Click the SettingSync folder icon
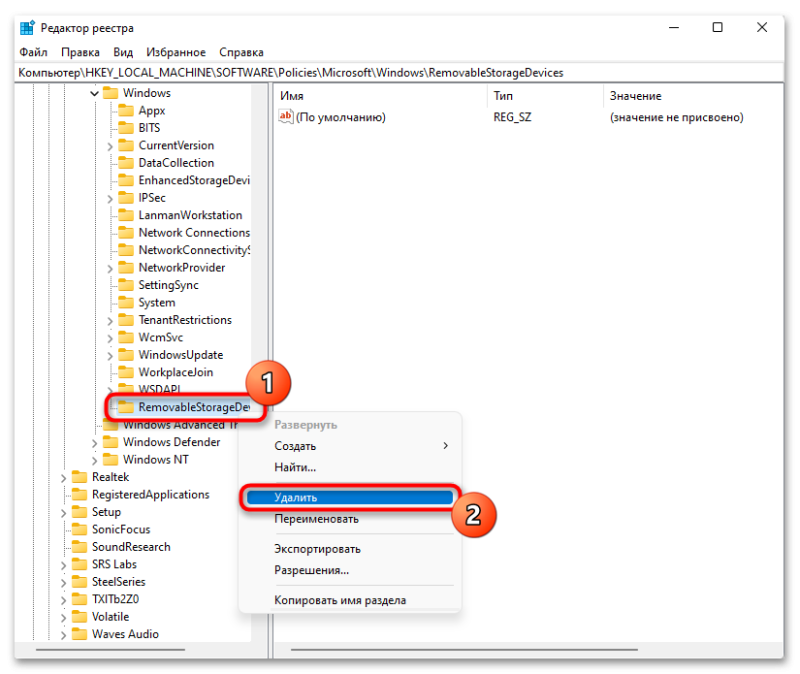The width and height of the screenshot is (800, 674). click(x=126, y=285)
